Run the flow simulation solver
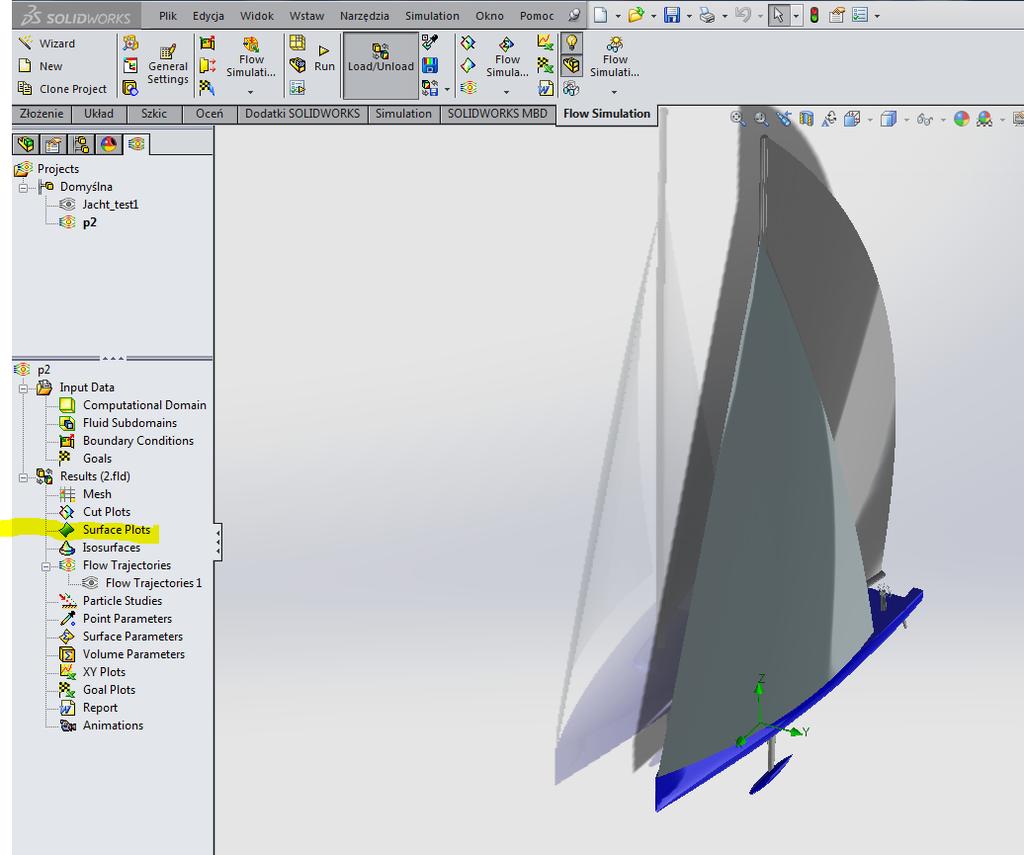This screenshot has width=1024, height=855. point(324,59)
